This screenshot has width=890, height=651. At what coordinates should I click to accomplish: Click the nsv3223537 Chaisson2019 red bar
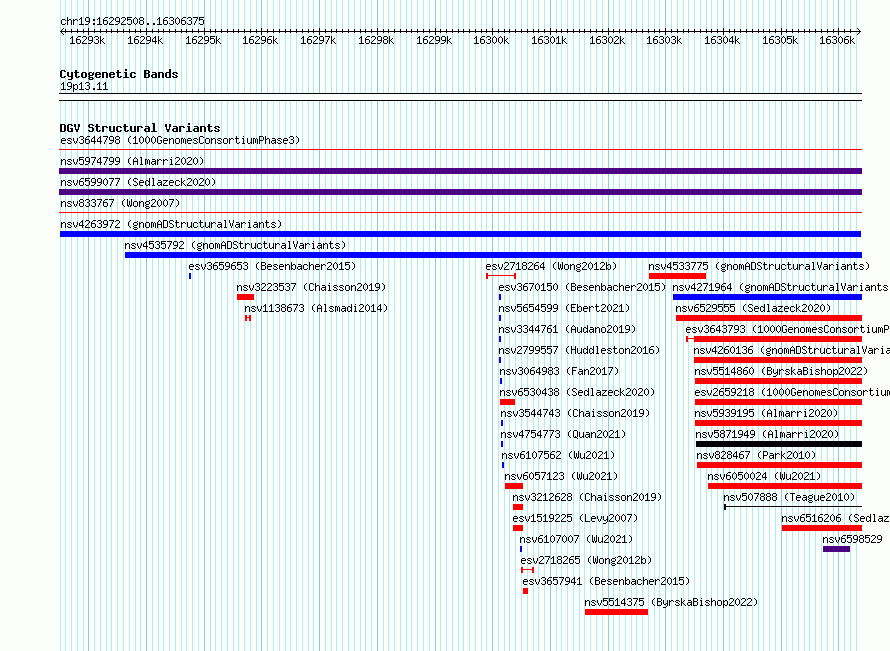pos(245,297)
